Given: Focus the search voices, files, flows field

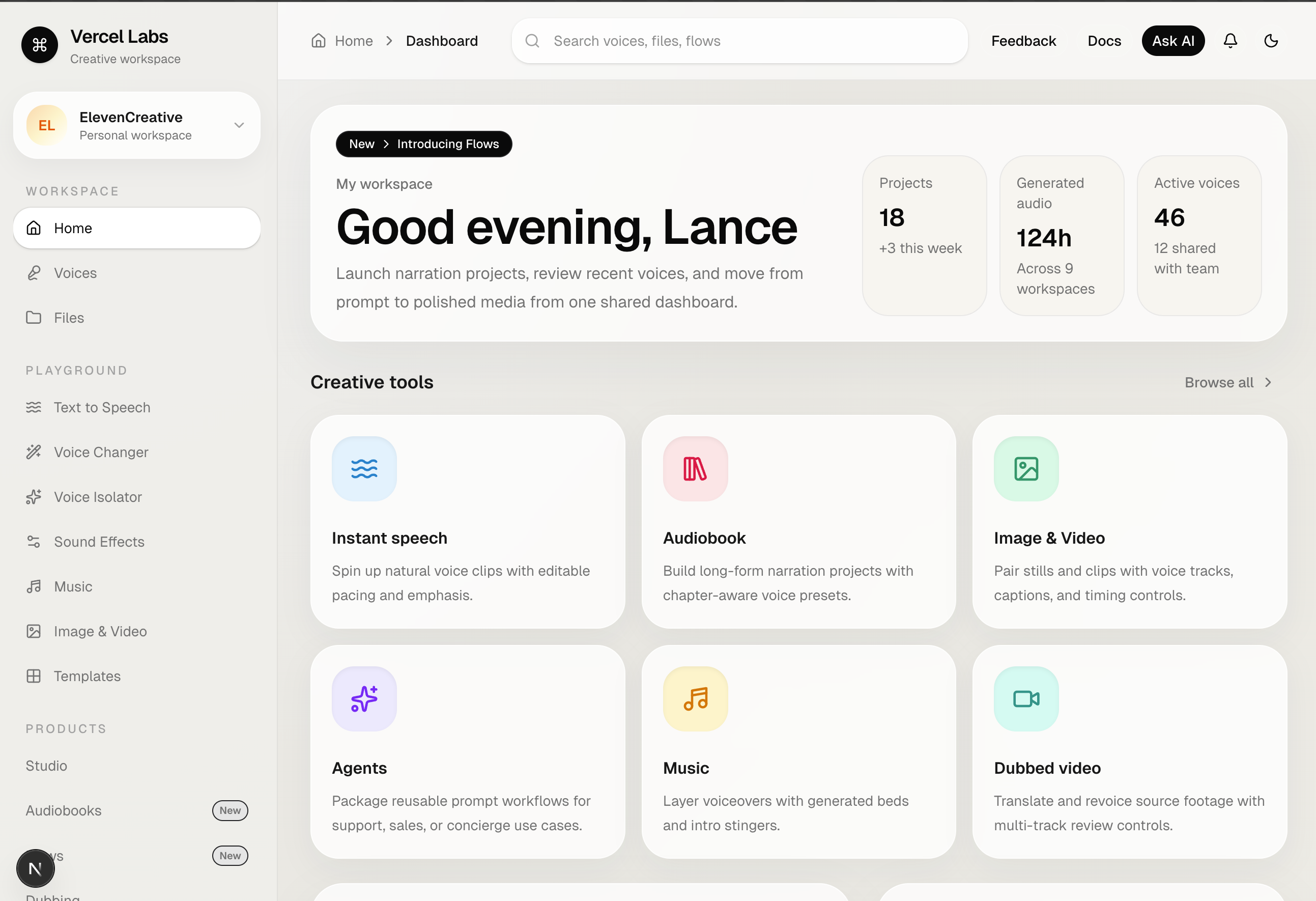Looking at the screenshot, I should click(739, 41).
